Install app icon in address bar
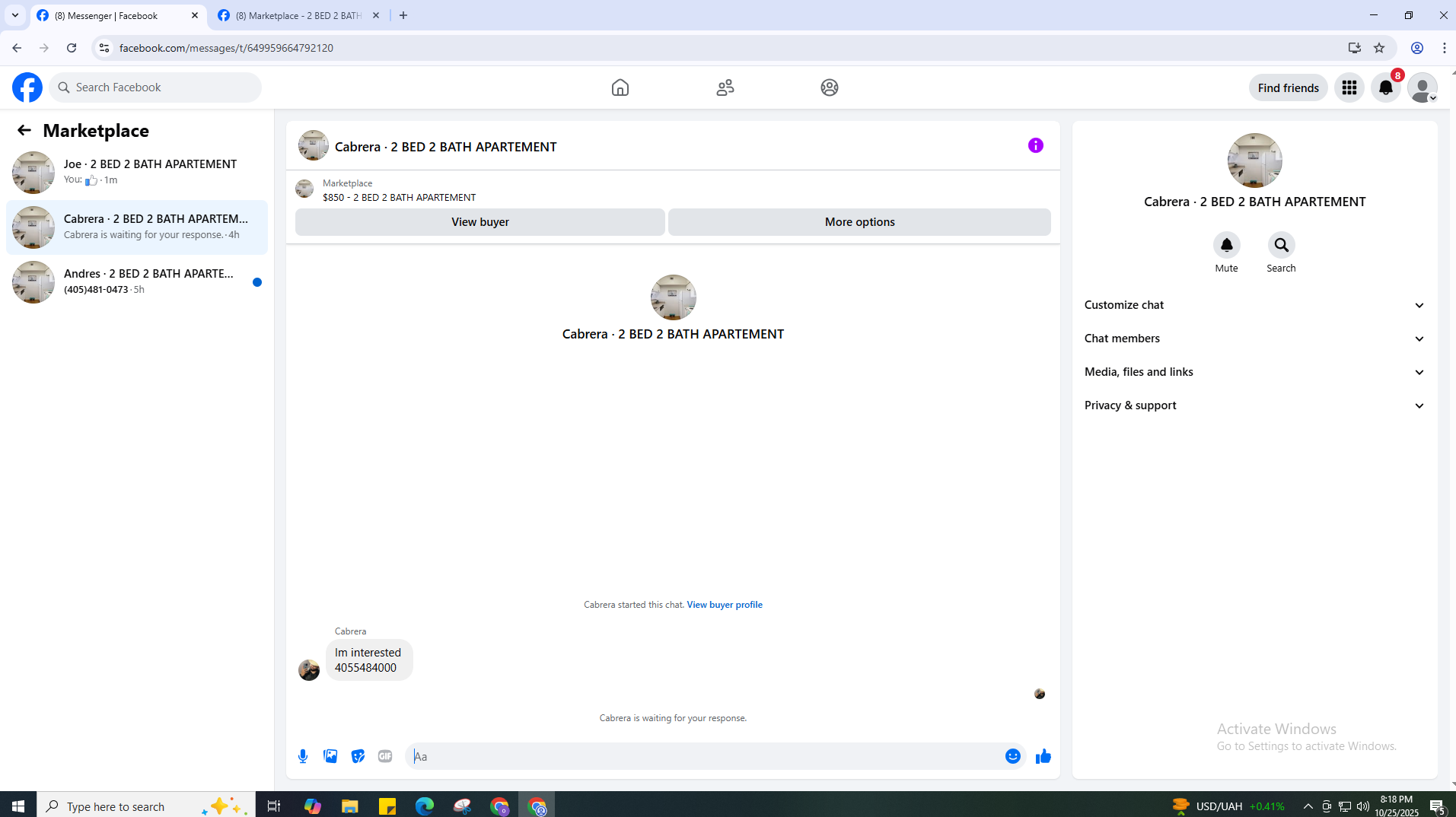This screenshot has width=1456, height=817. click(x=1355, y=48)
